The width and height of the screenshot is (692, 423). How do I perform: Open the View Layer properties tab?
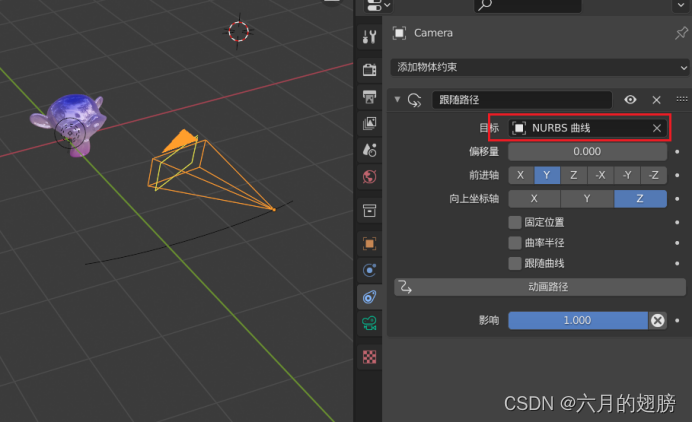point(369,124)
